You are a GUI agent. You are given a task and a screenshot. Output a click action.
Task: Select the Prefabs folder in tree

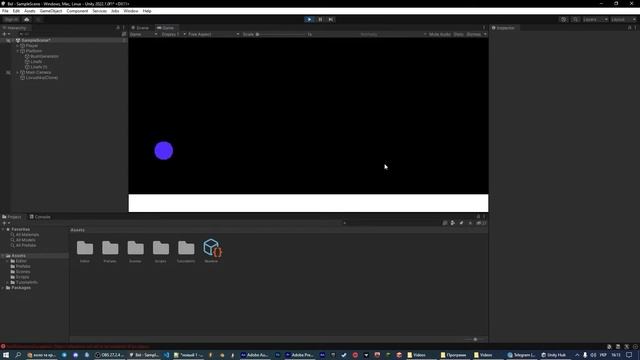[x=20, y=266]
